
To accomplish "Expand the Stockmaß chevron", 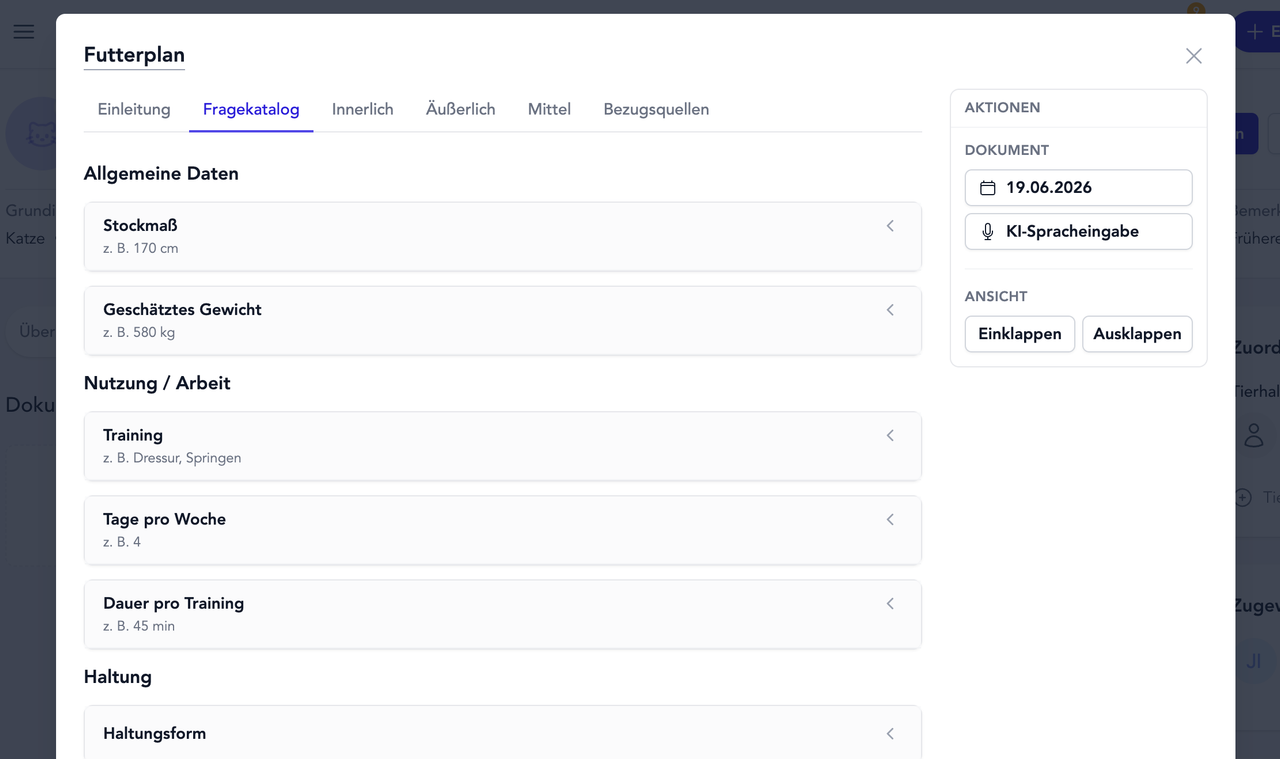I will [890, 226].
